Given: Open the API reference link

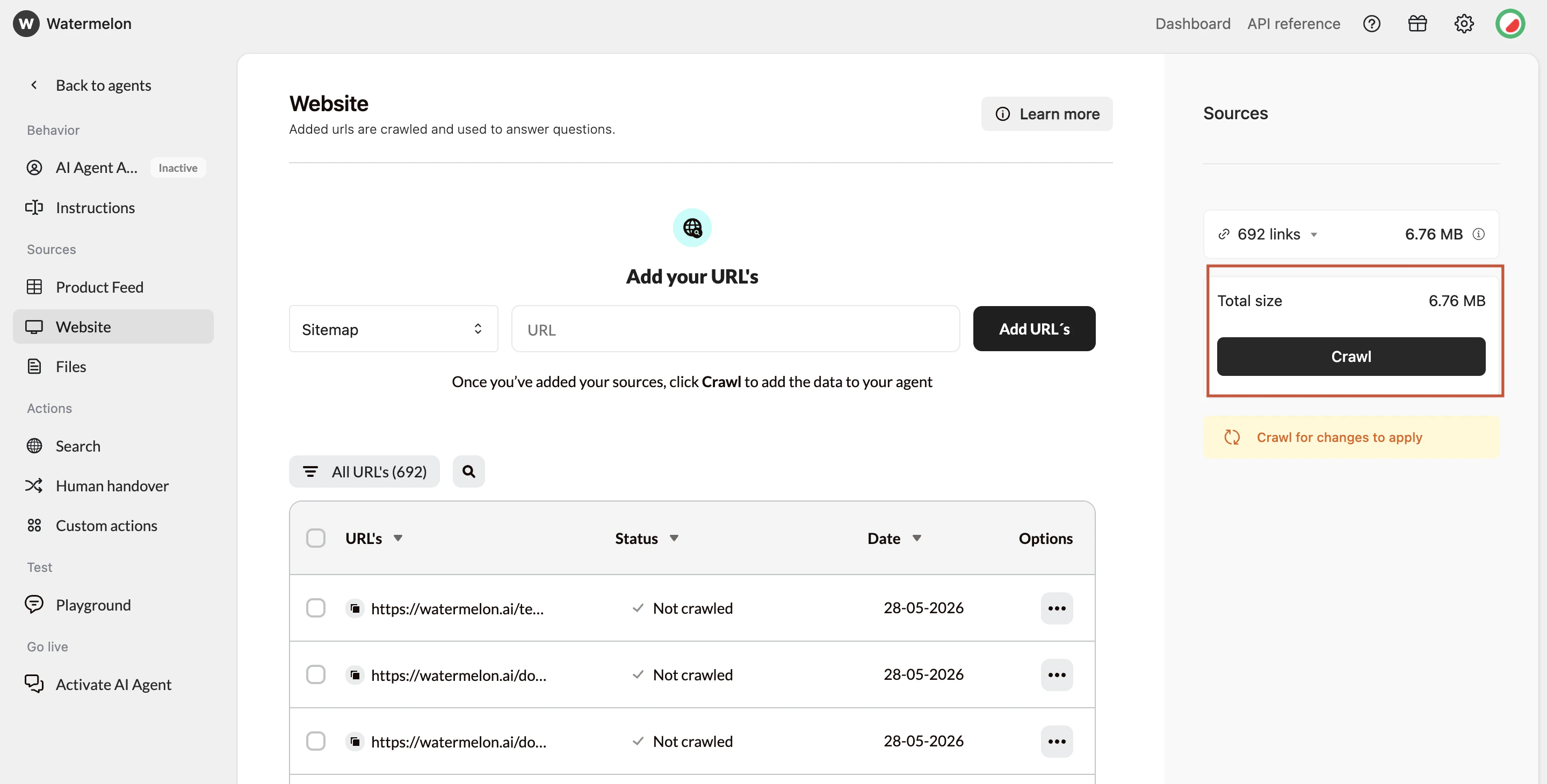Looking at the screenshot, I should click(1293, 24).
